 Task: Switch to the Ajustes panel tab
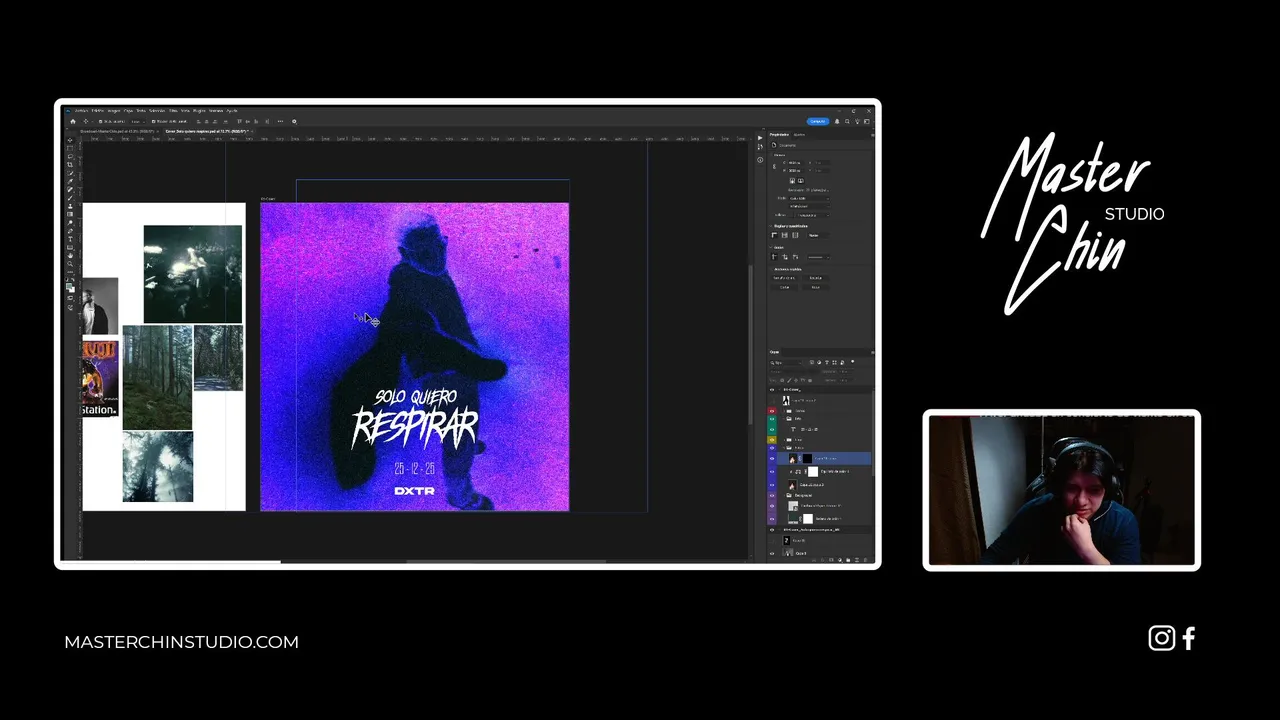tap(799, 135)
